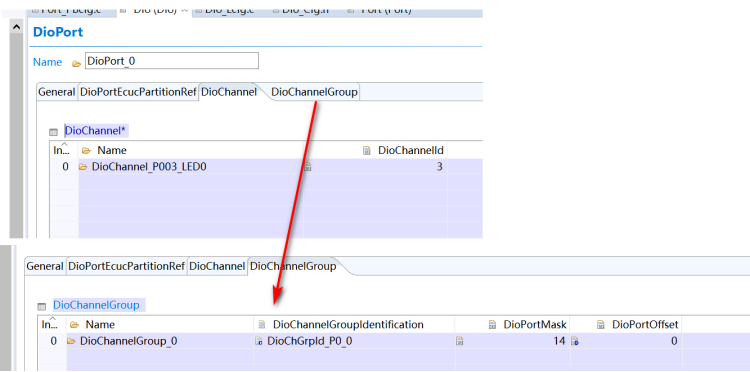Click the icon before DioPortOffset value 0
The image size is (750, 372).
coord(574,341)
